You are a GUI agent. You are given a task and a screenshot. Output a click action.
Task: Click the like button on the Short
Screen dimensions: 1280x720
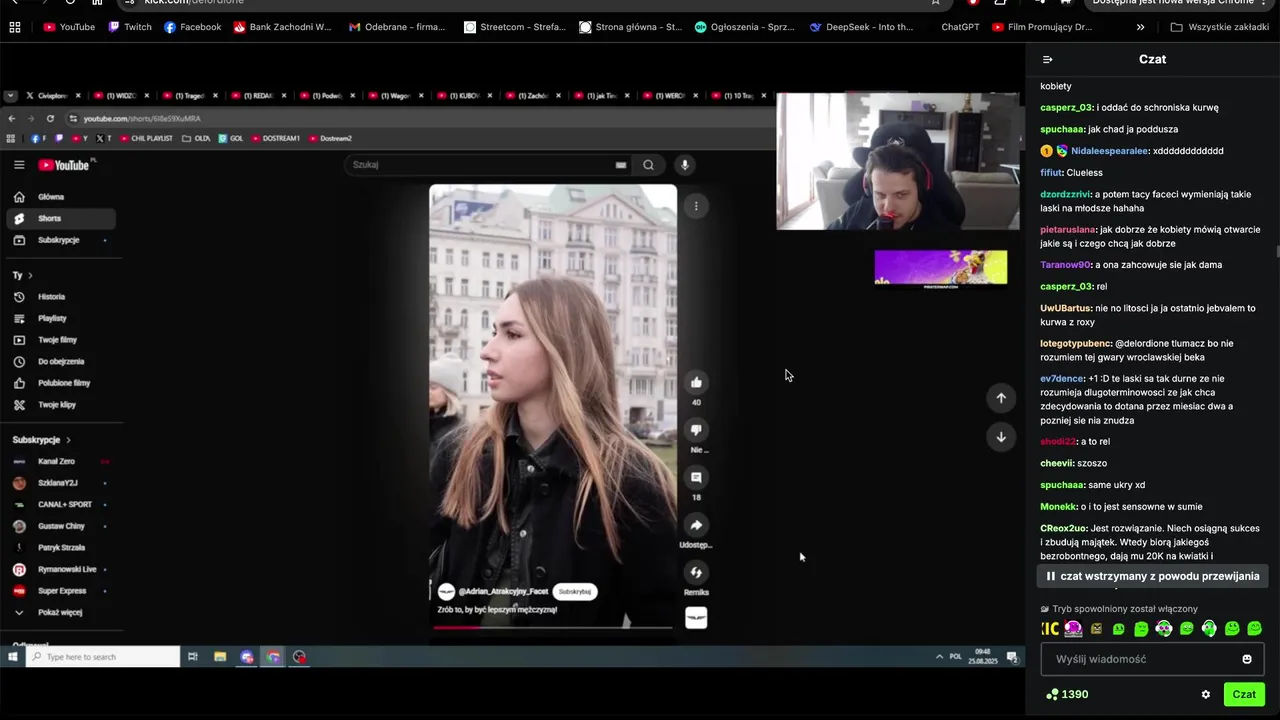pyautogui.click(x=696, y=382)
